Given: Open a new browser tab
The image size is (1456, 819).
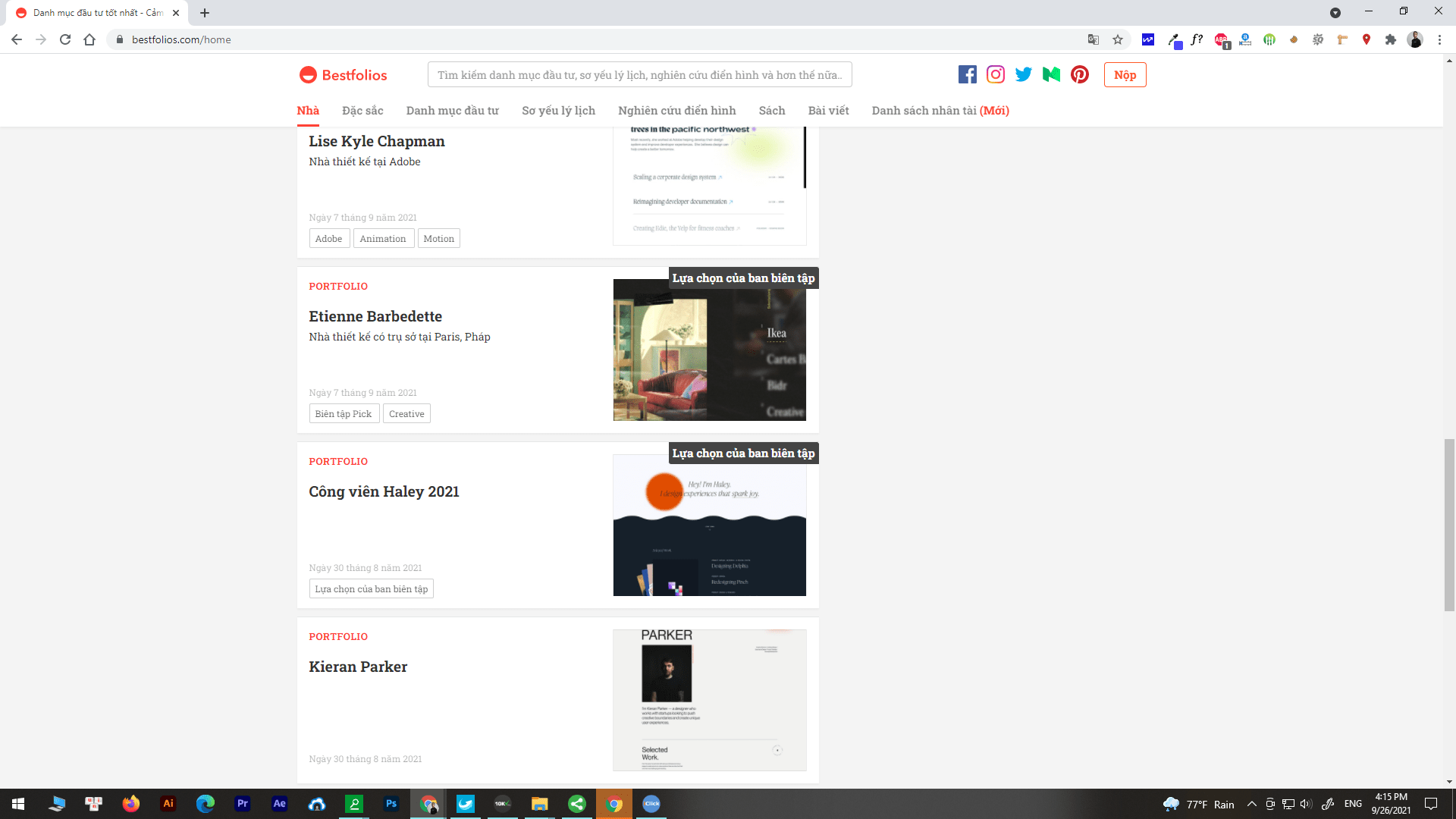Looking at the screenshot, I should tap(205, 13).
